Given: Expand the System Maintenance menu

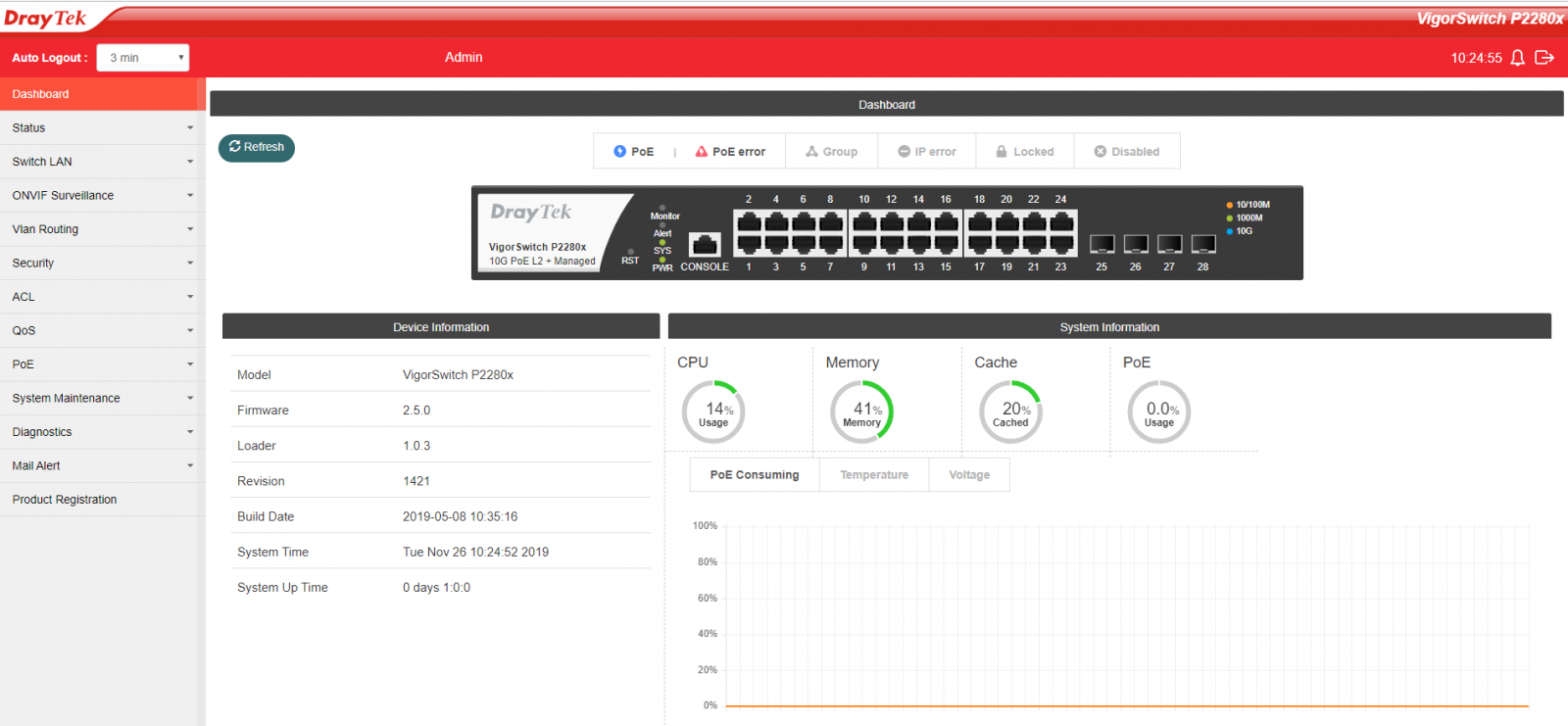Looking at the screenshot, I should point(102,399).
